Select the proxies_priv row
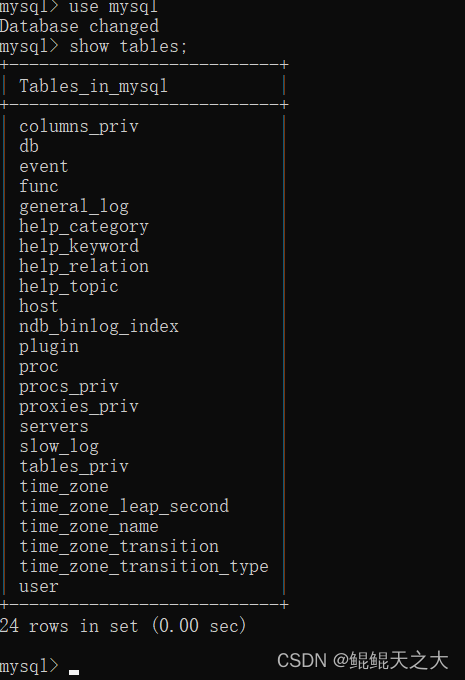The width and height of the screenshot is (465, 680). 79,407
